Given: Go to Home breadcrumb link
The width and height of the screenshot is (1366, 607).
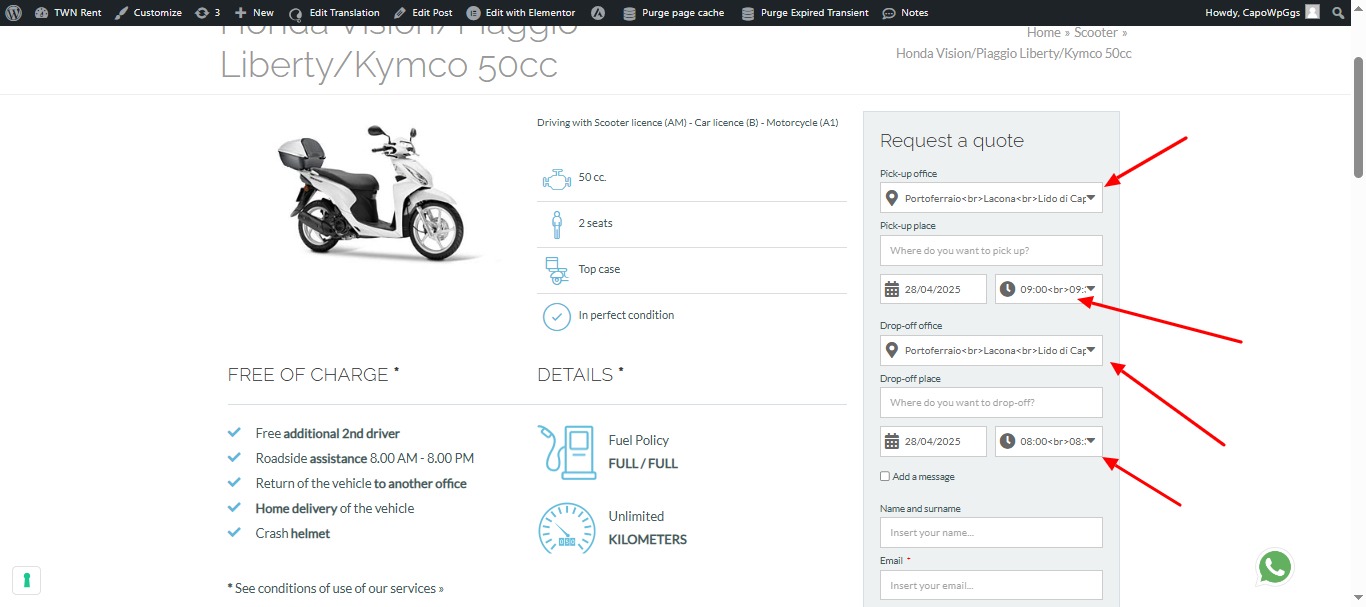Looking at the screenshot, I should point(1043,33).
